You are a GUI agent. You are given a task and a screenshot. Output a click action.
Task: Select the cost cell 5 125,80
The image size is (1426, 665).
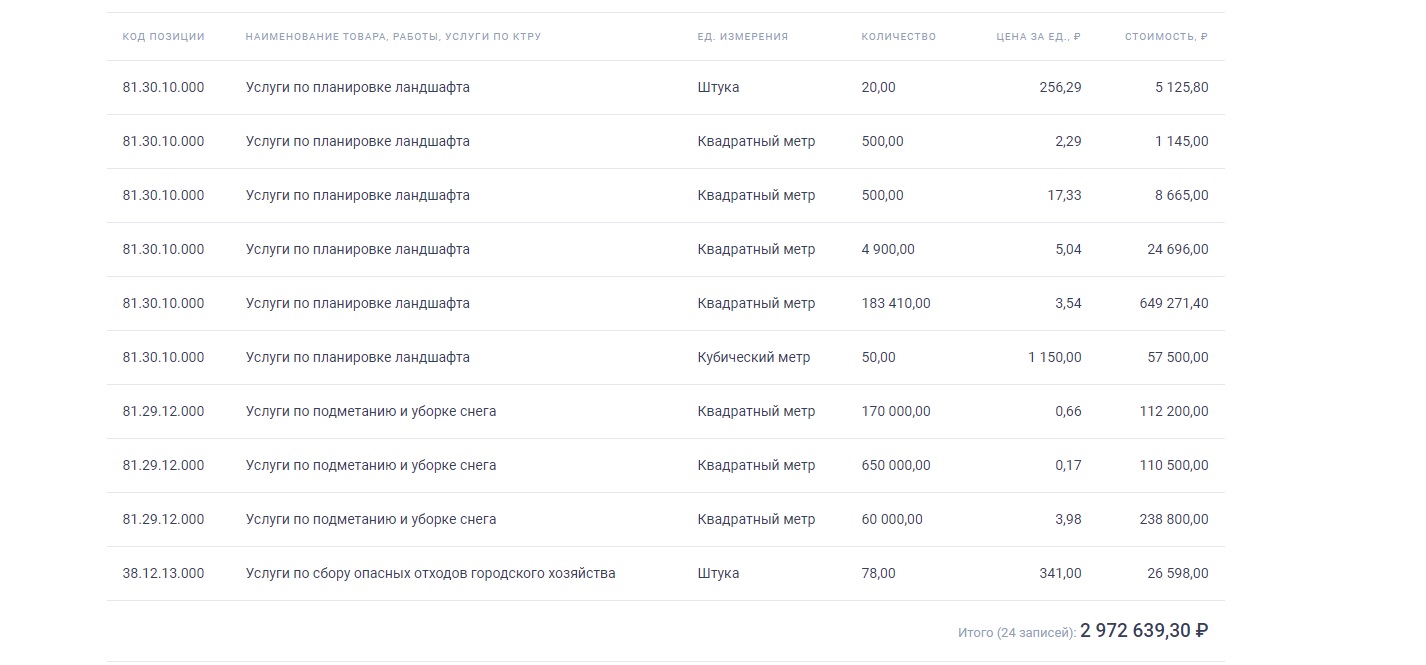coord(1181,88)
